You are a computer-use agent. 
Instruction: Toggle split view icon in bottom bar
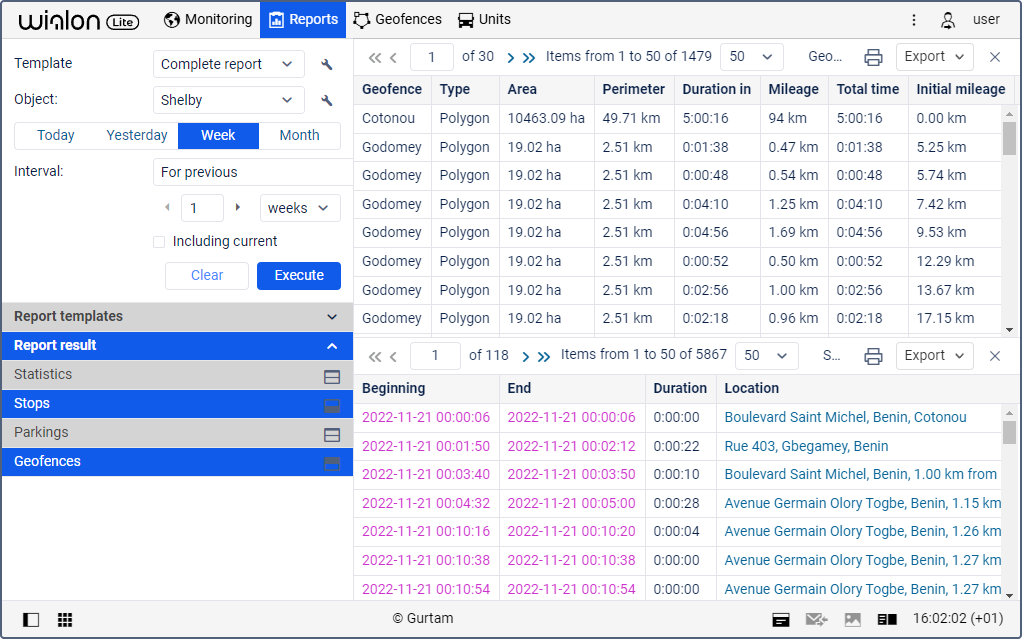887,619
